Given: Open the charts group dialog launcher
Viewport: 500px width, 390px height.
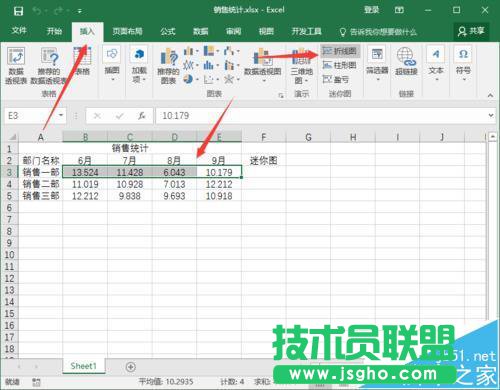Looking at the screenshot, I should coord(281,96).
